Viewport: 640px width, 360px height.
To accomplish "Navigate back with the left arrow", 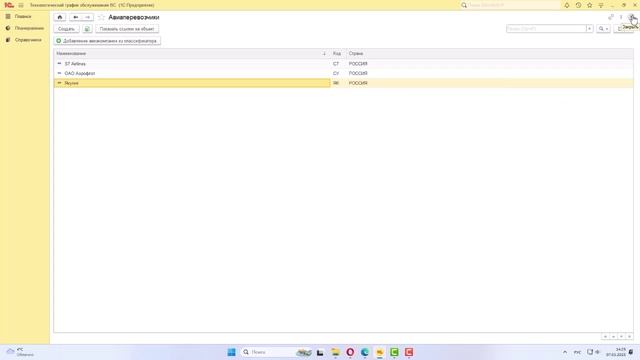I will 76,17.
